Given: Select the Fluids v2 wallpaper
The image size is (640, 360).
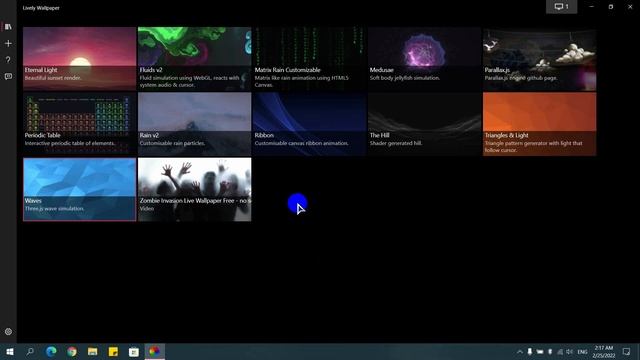Looking at the screenshot, I should click(x=195, y=59).
